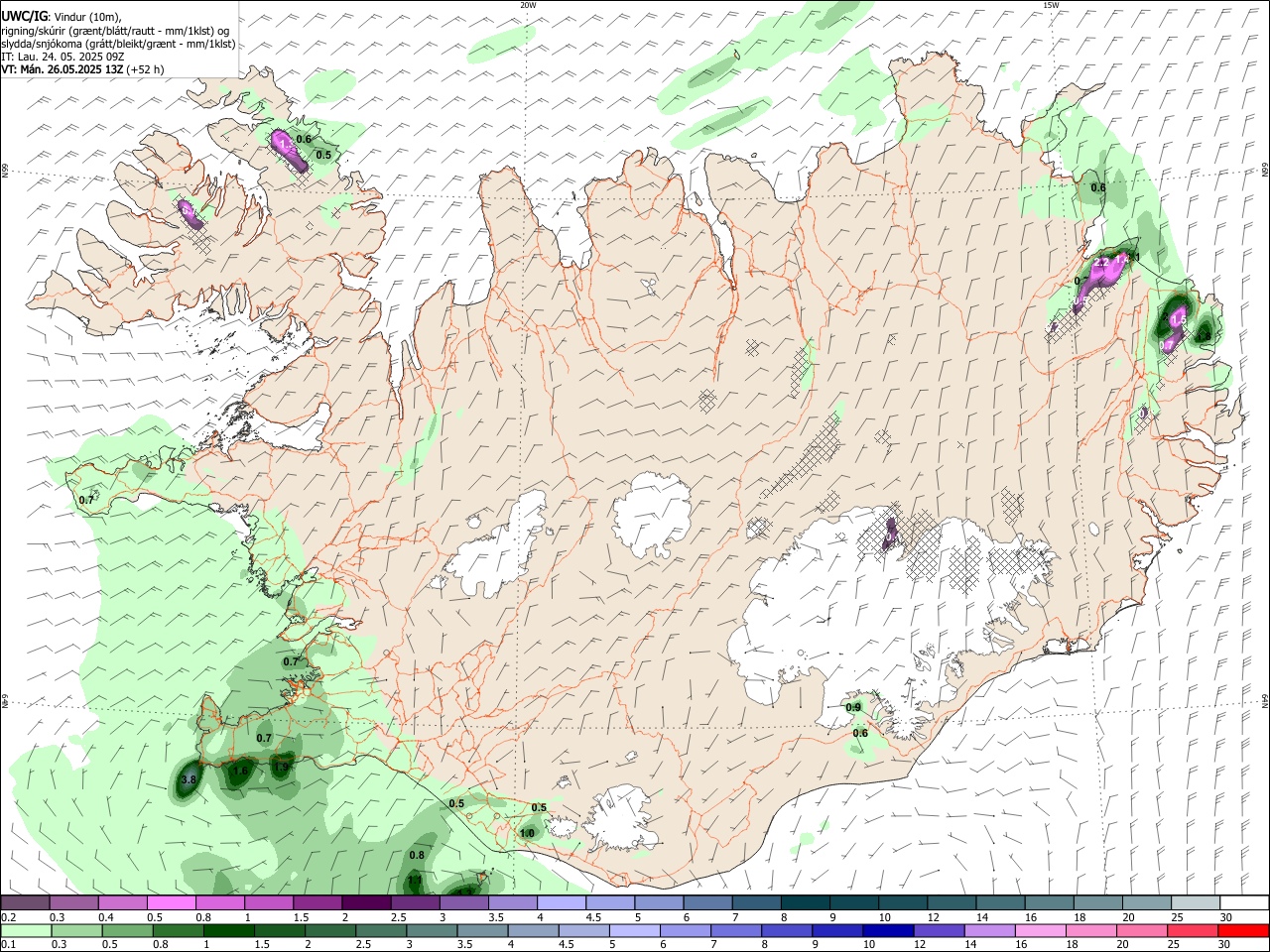Click the 20W longitude label
1270x952 pixels.
click(528, 5)
